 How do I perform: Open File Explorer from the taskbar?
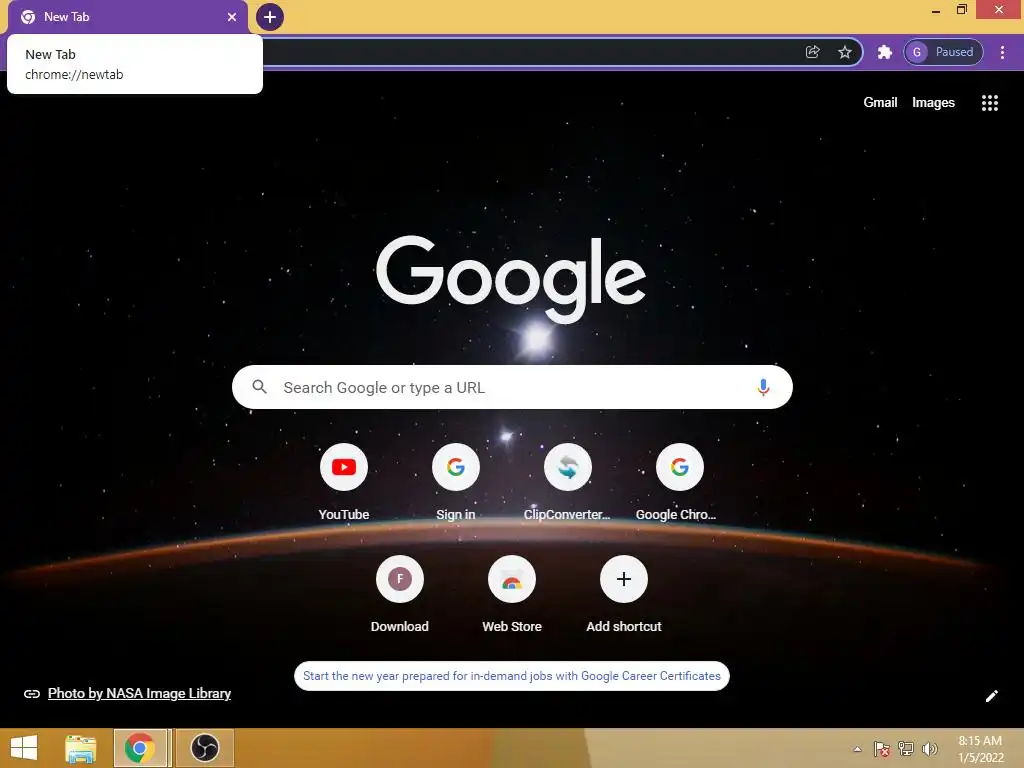[81, 748]
